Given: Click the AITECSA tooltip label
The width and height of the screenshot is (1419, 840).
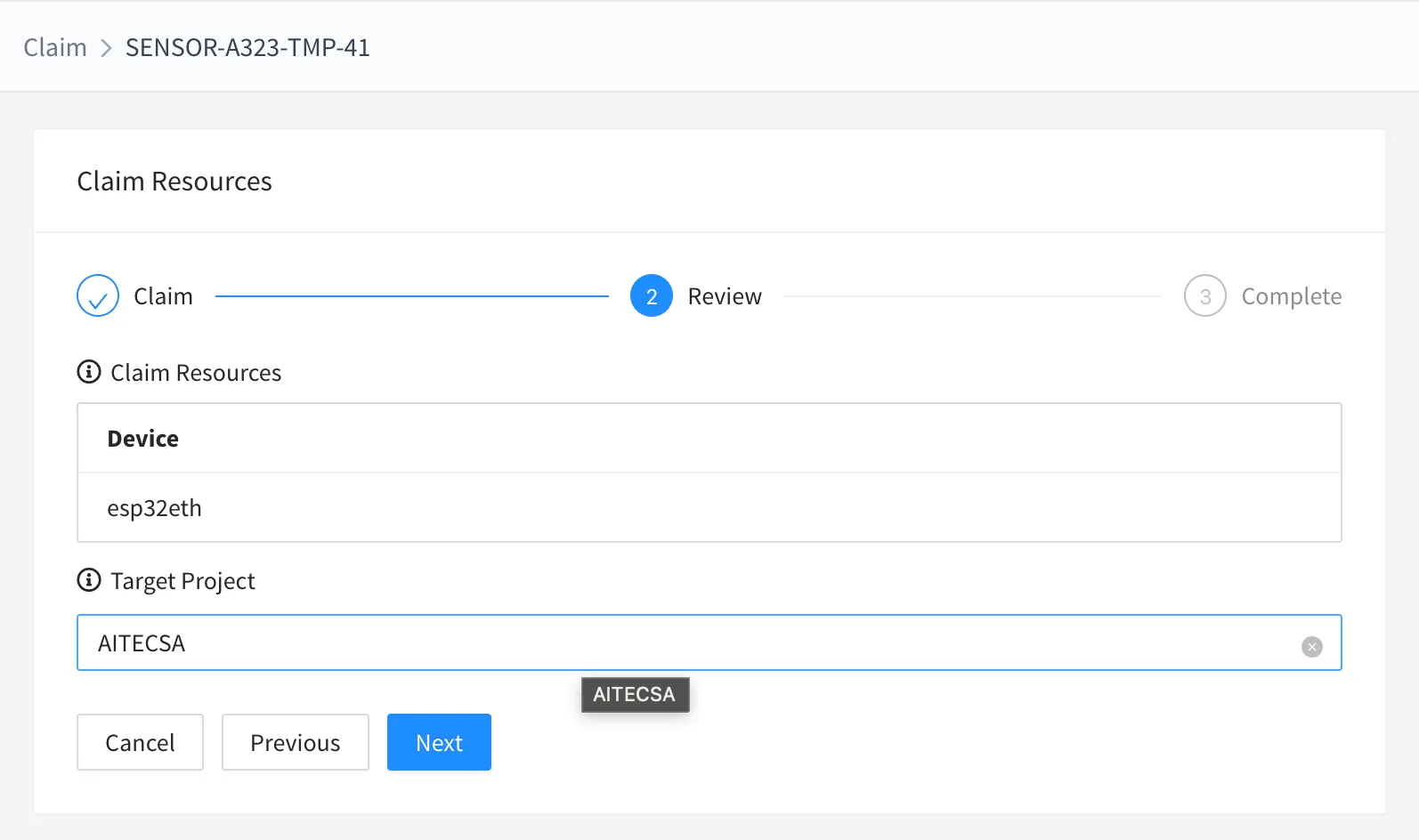Looking at the screenshot, I should point(635,694).
